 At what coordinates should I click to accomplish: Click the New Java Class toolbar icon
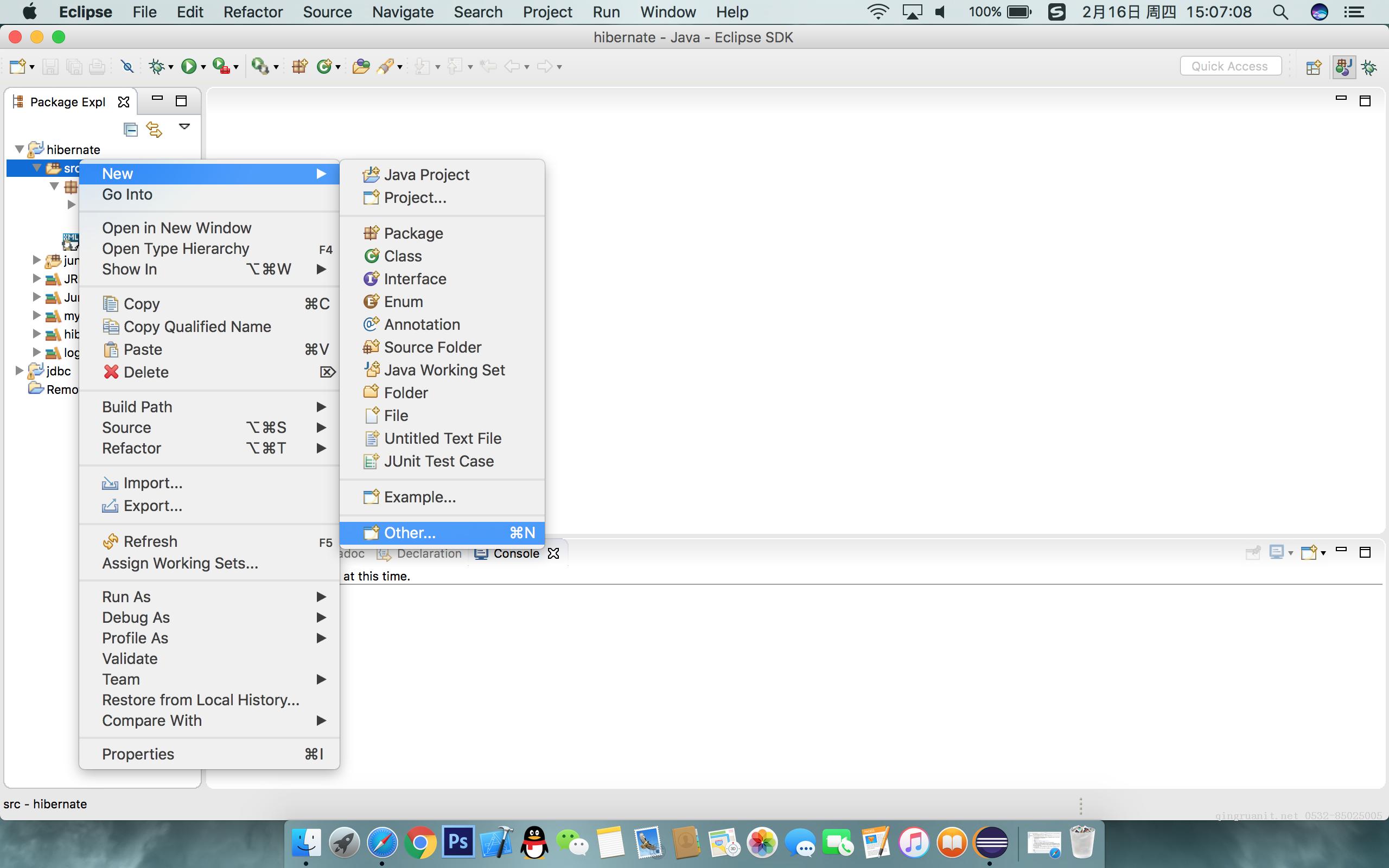(x=324, y=67)
